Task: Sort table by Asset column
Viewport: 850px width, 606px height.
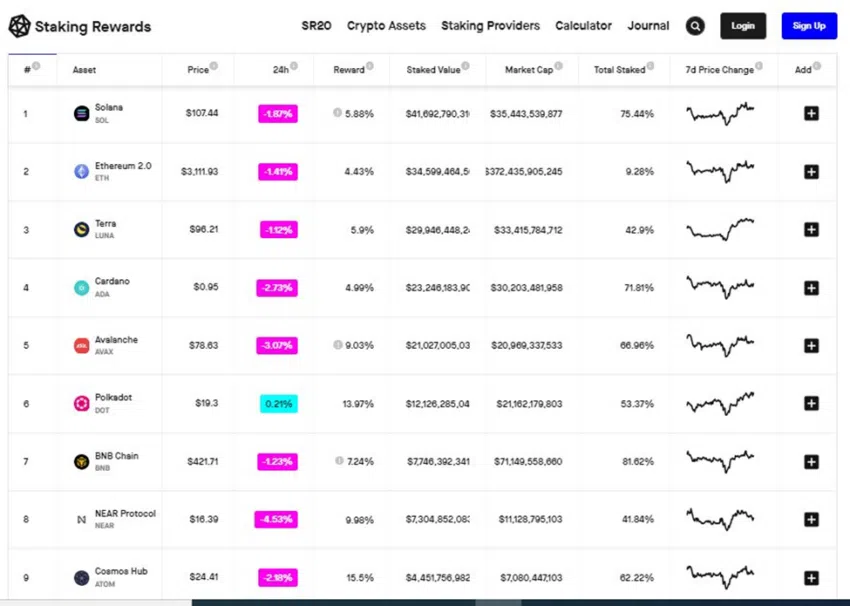Action: (84, 70)
